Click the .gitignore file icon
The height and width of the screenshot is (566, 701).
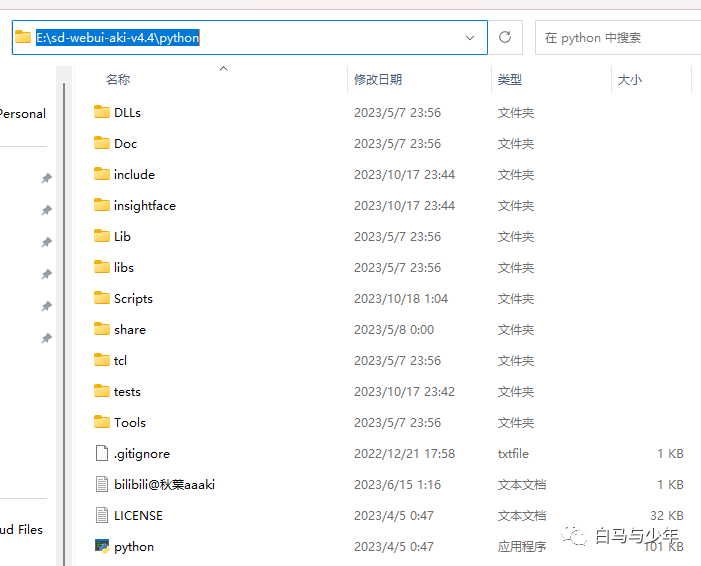[102, 453]
